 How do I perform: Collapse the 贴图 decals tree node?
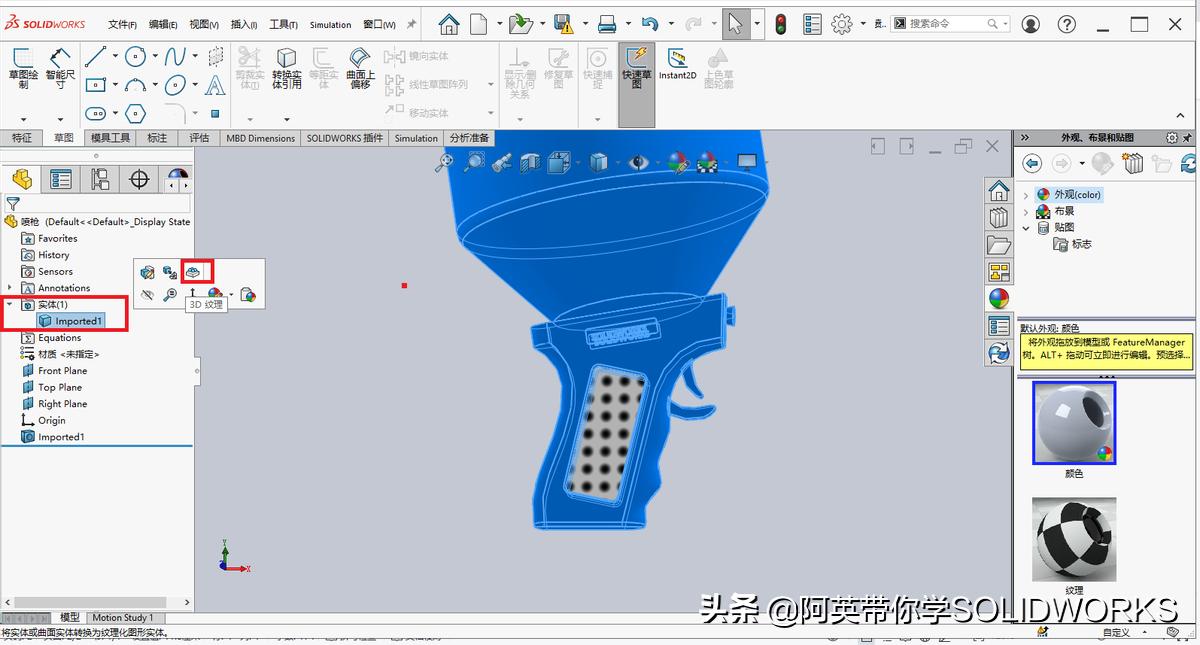tap(1026, 227)
